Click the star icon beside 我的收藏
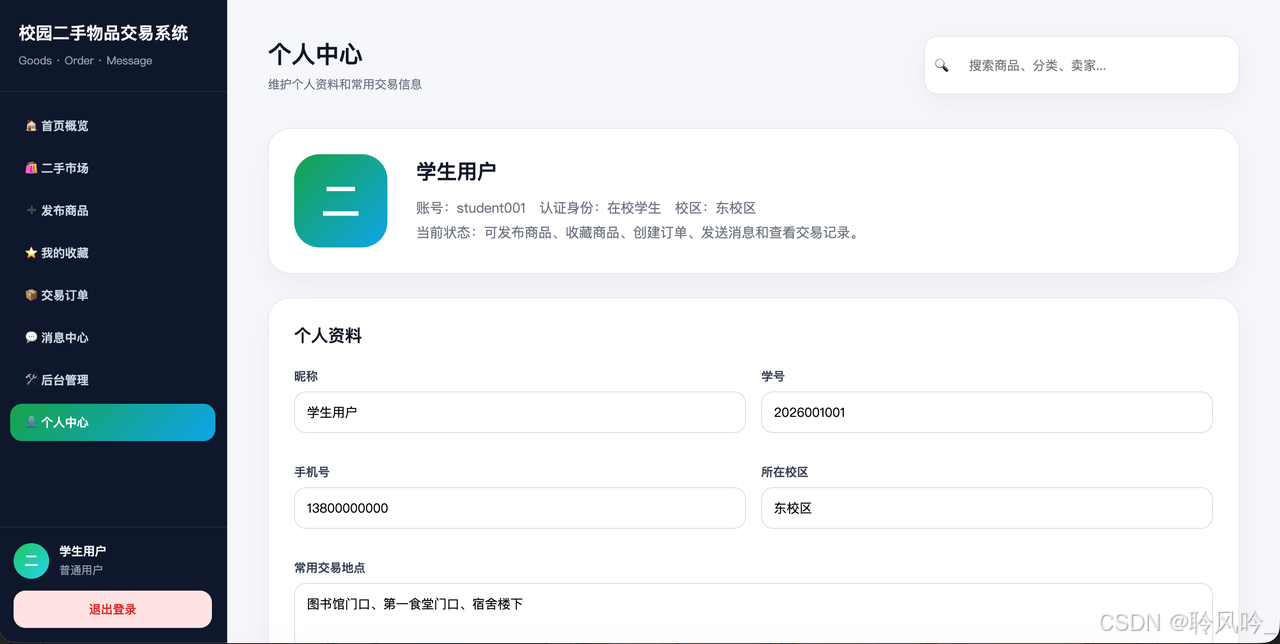 point(31,253)
